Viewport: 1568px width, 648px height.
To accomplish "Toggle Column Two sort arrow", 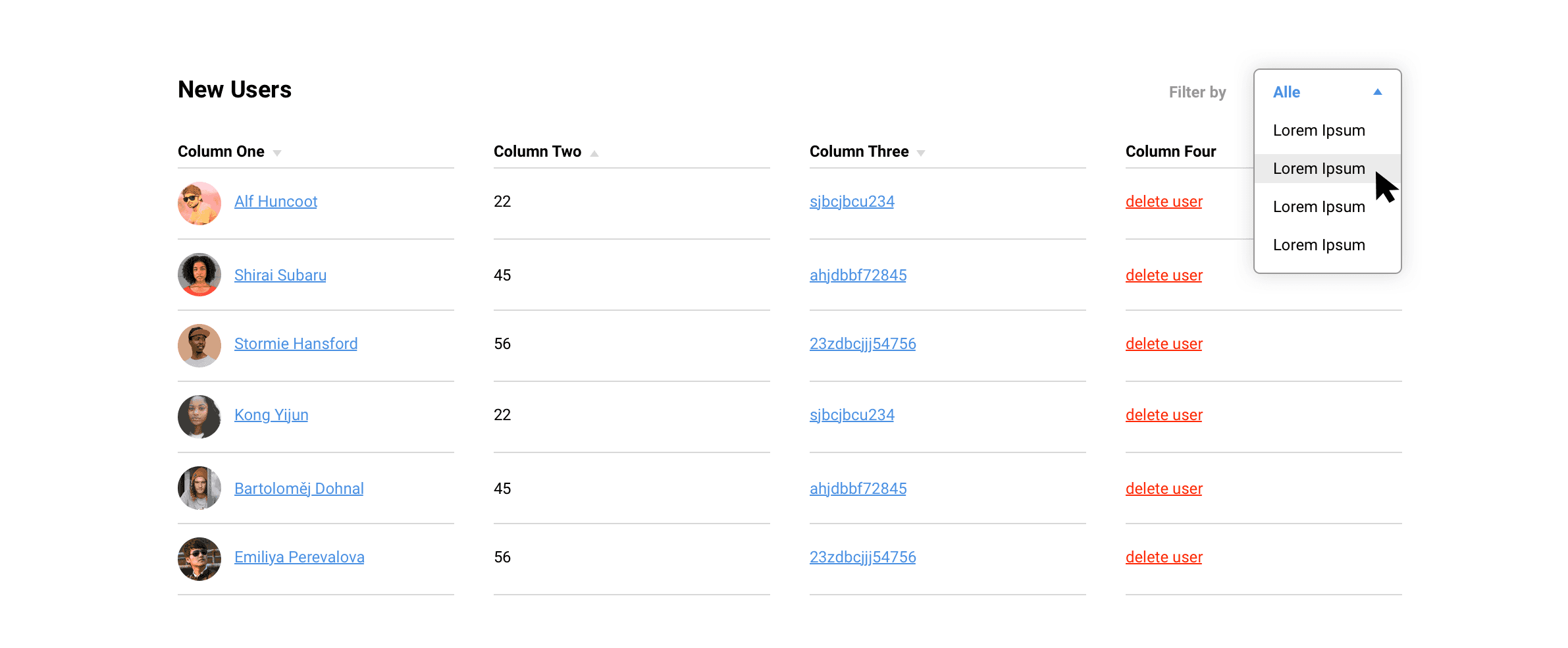I will (594, 153).
